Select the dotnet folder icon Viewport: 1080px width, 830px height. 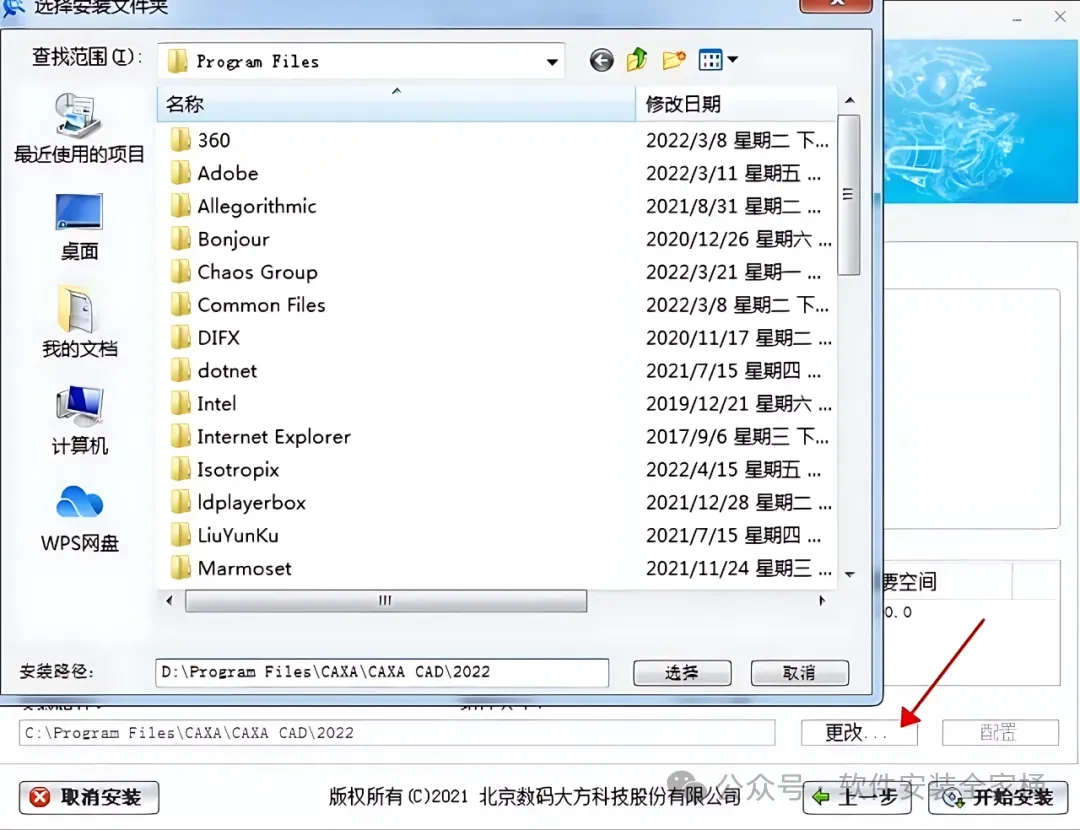(180, 371)
